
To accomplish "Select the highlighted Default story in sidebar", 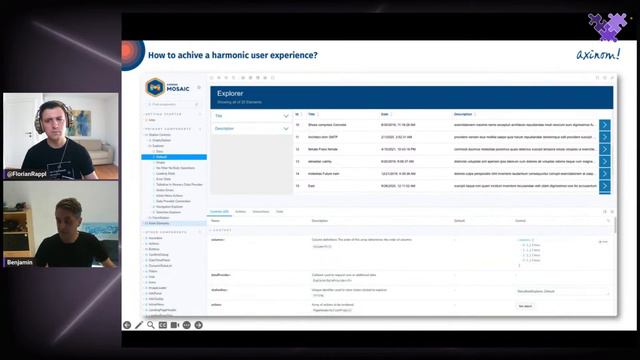I will [174, 157].
